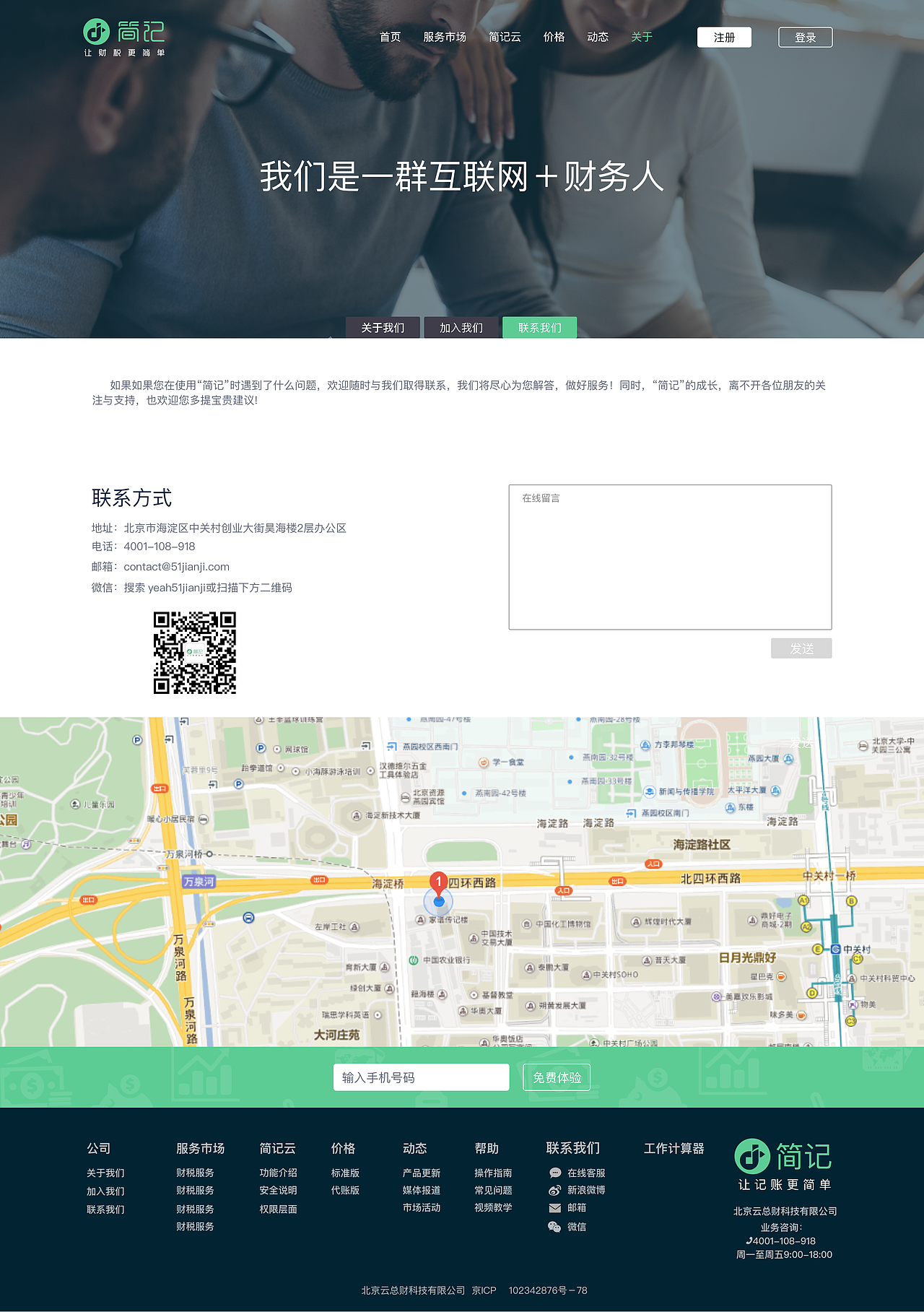Click the 注册 button
Viewport: 924px width, 1312px height.
pos(724,38)
